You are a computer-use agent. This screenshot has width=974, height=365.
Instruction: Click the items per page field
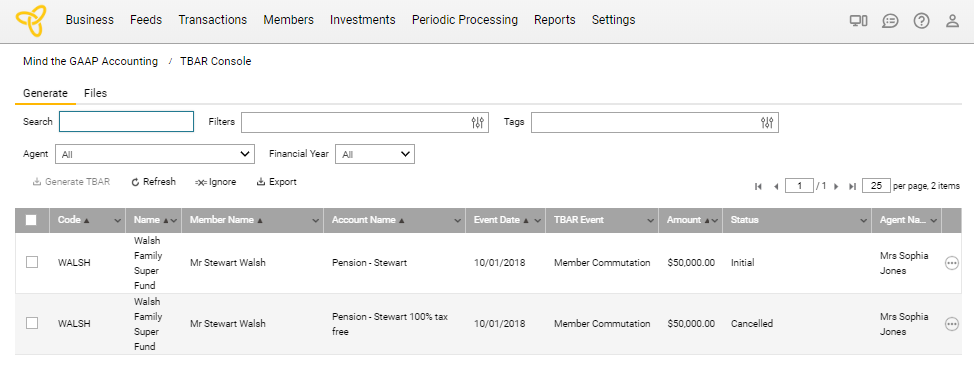(x=876, y=186)
